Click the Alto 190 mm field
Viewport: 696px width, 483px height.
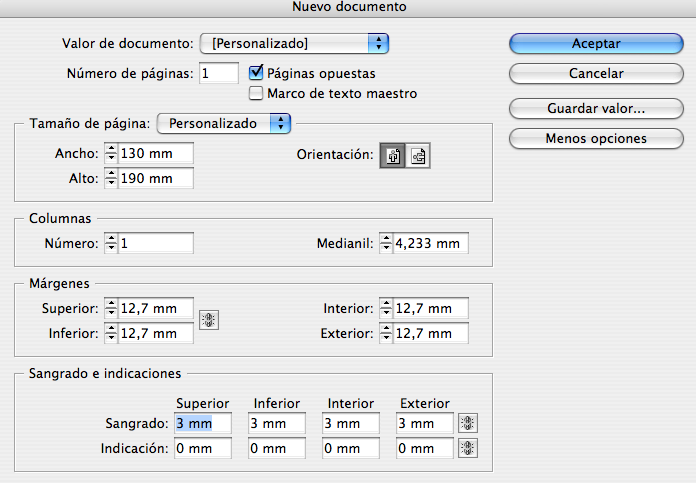click(155, 178)
